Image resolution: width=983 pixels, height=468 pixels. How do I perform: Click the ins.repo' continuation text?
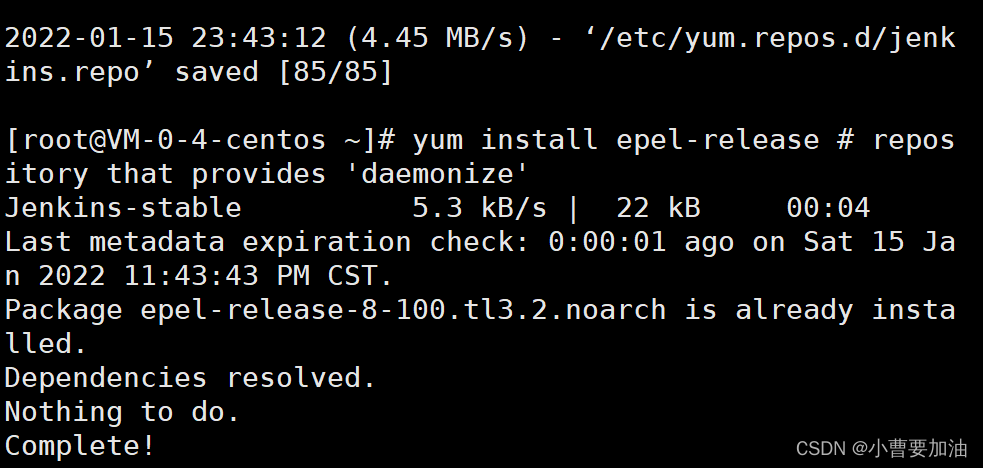(81, 72)
